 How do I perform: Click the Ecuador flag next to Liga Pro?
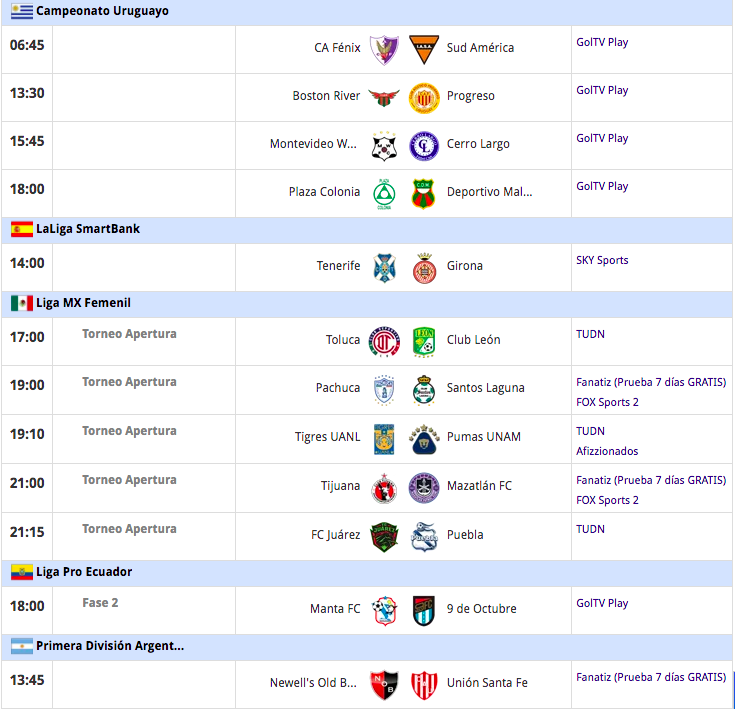click(x=22, y=572)
